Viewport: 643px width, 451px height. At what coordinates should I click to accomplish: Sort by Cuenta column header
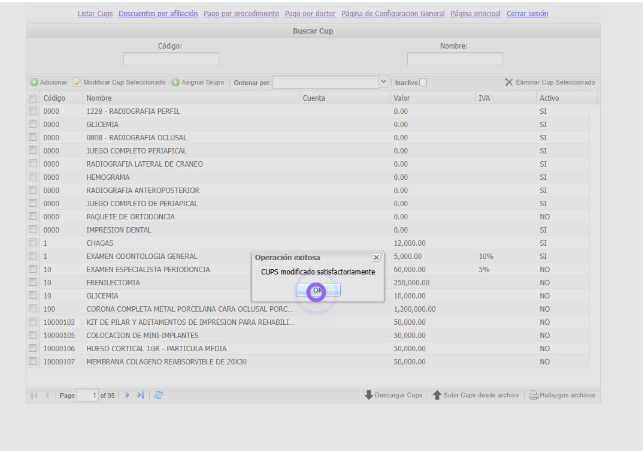click(x=344, y=98)
